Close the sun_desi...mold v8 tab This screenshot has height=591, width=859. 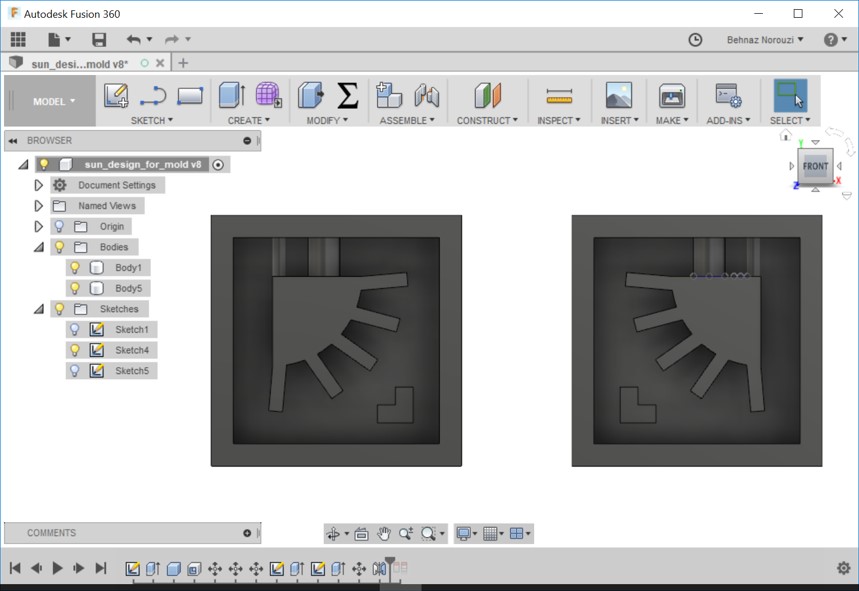(x=160, y=63)
